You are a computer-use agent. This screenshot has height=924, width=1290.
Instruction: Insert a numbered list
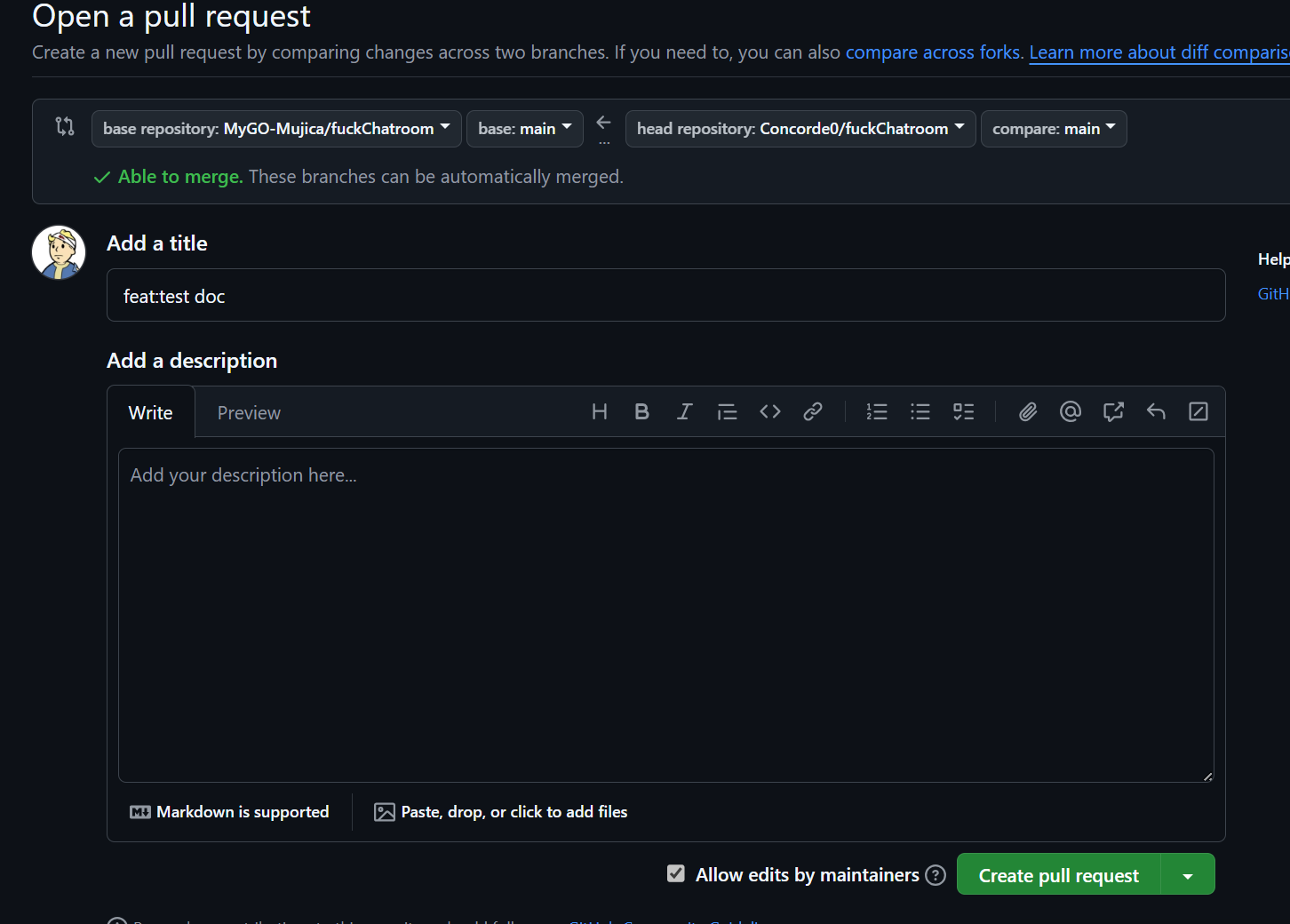[x=877, y=411]
